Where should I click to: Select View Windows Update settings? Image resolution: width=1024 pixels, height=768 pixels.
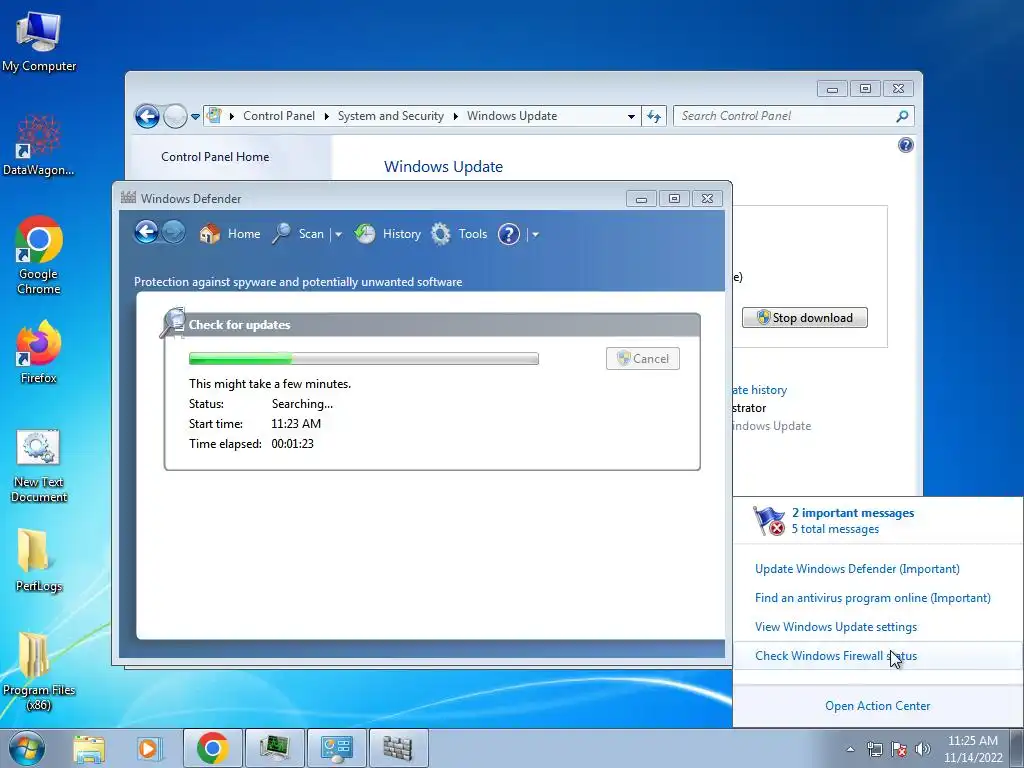(x=836, y=627)
